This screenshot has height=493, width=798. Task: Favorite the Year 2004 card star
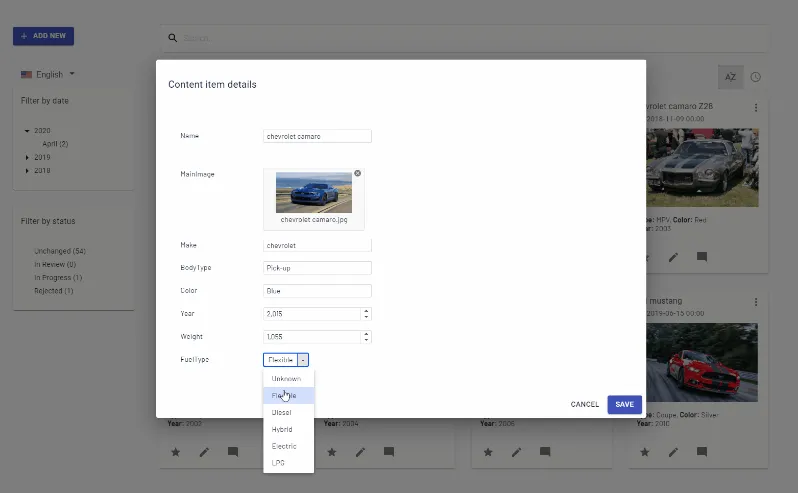tap(332, 452)
